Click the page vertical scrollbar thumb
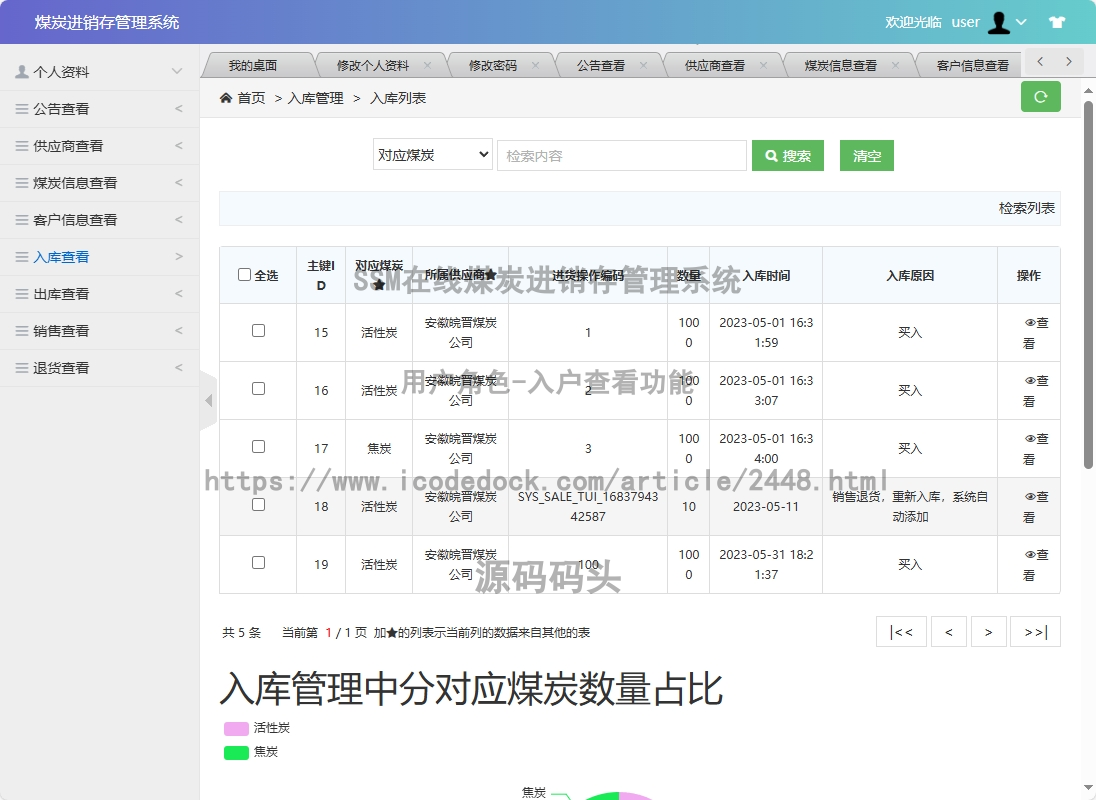Screen dimensions: 1096x800 click(1088, 285)
